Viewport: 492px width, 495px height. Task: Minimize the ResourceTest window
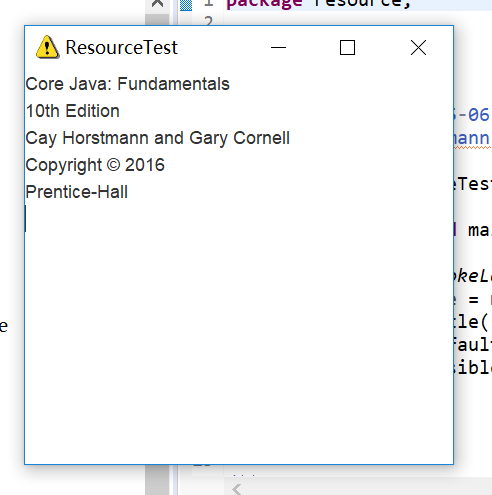click(278, 47)
